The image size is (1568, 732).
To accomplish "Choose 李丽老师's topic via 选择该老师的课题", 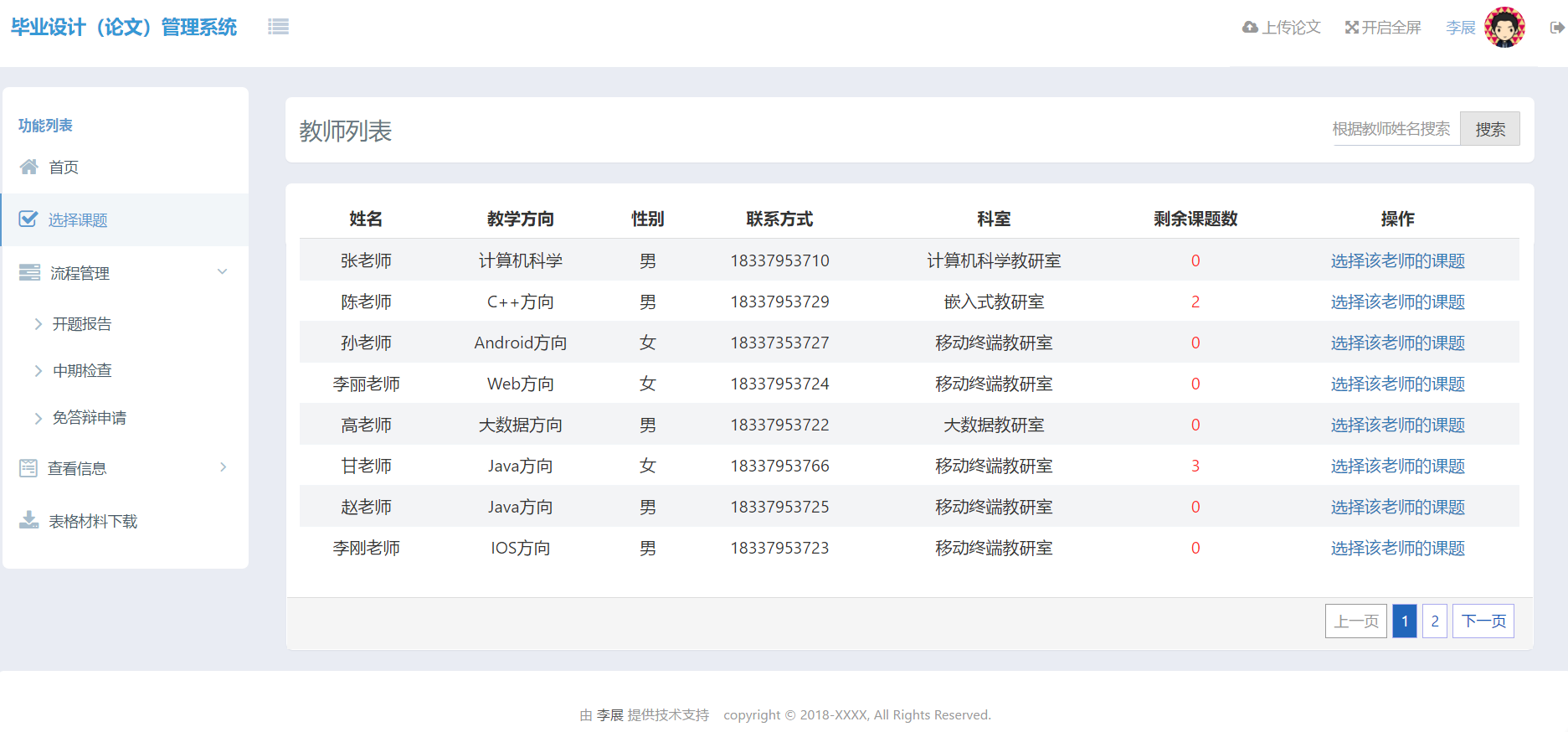I will point(1398,384).
